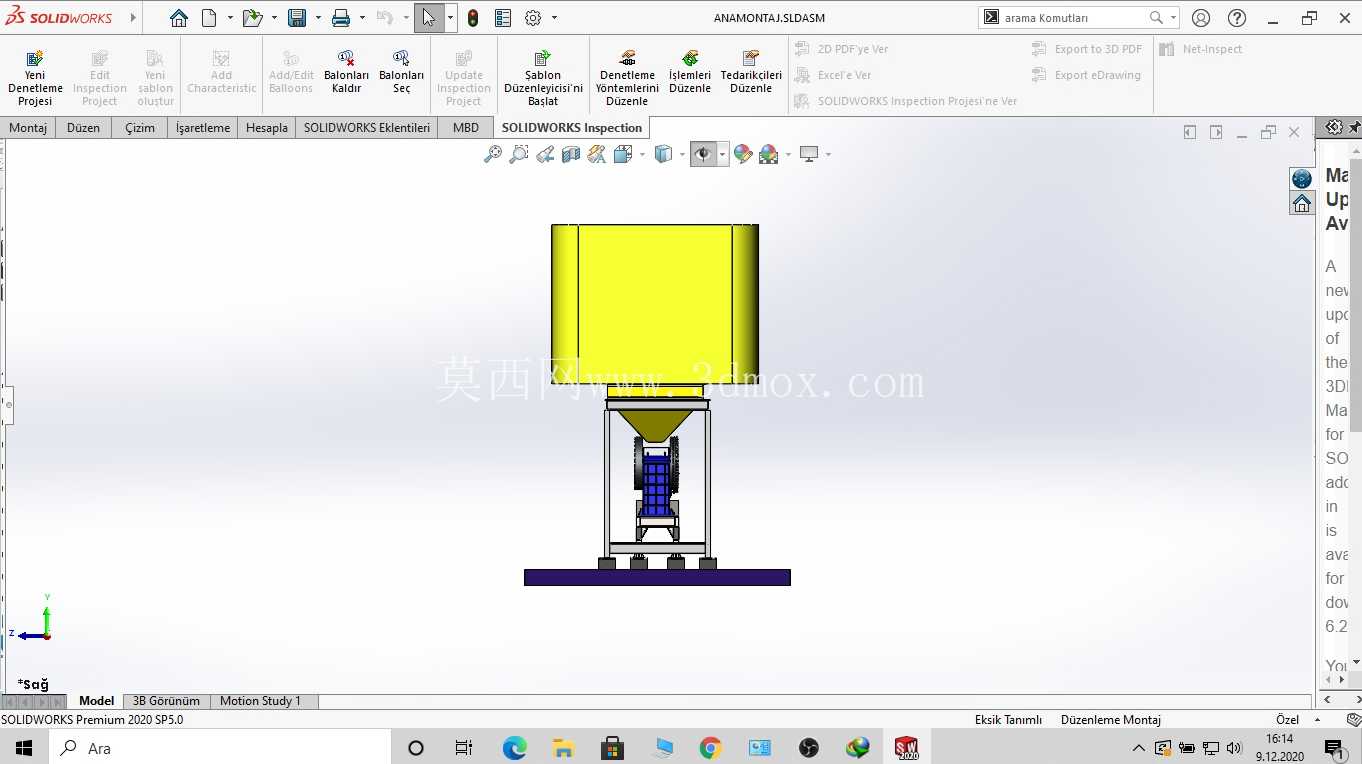Create a new document with the New icon
Viewport: 1362px width, 764px height.
pyautogui.click(x=209, y=18)
